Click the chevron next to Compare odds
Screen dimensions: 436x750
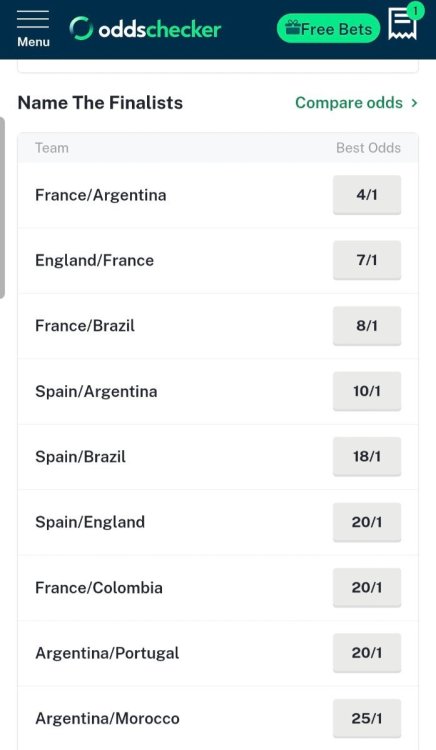pyautogui.click(x=414, y=102)
